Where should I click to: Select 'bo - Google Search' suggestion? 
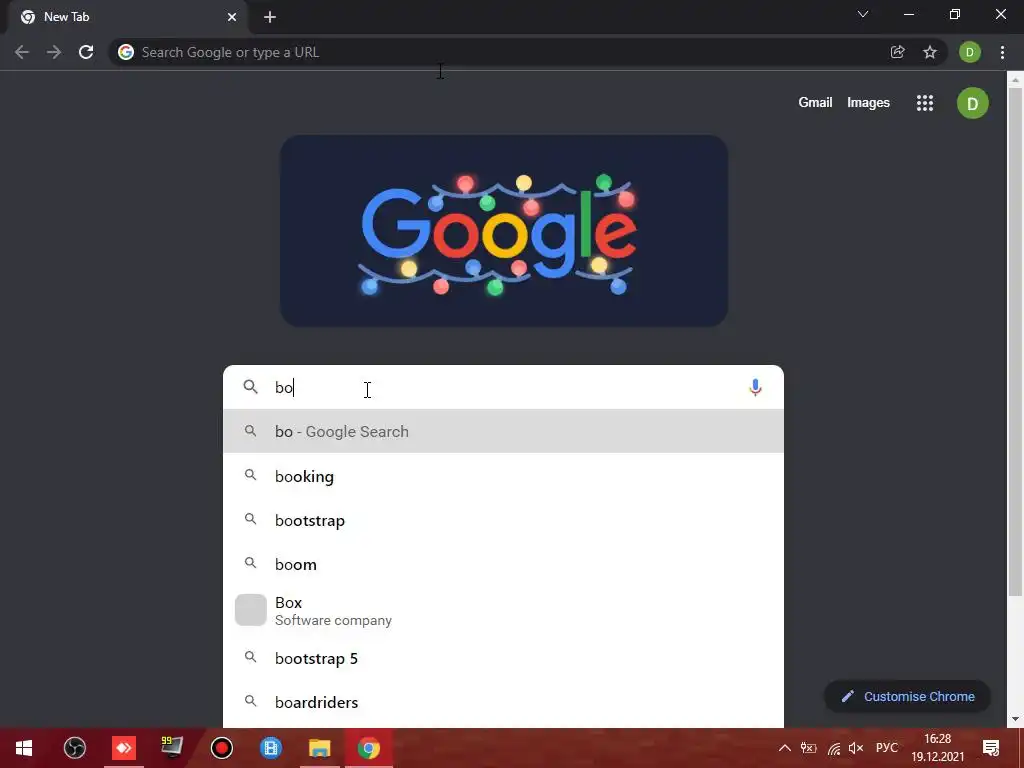[503, 431]
